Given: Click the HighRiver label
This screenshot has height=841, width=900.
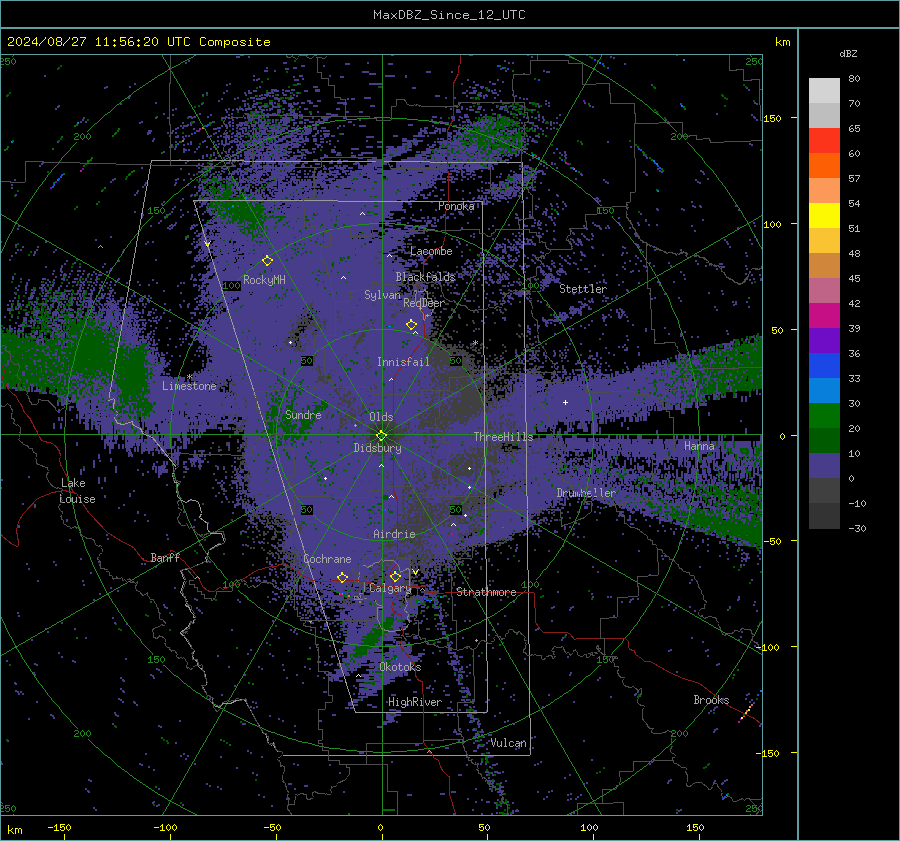Looking at the screenshot, I should (x=415, y=702).
